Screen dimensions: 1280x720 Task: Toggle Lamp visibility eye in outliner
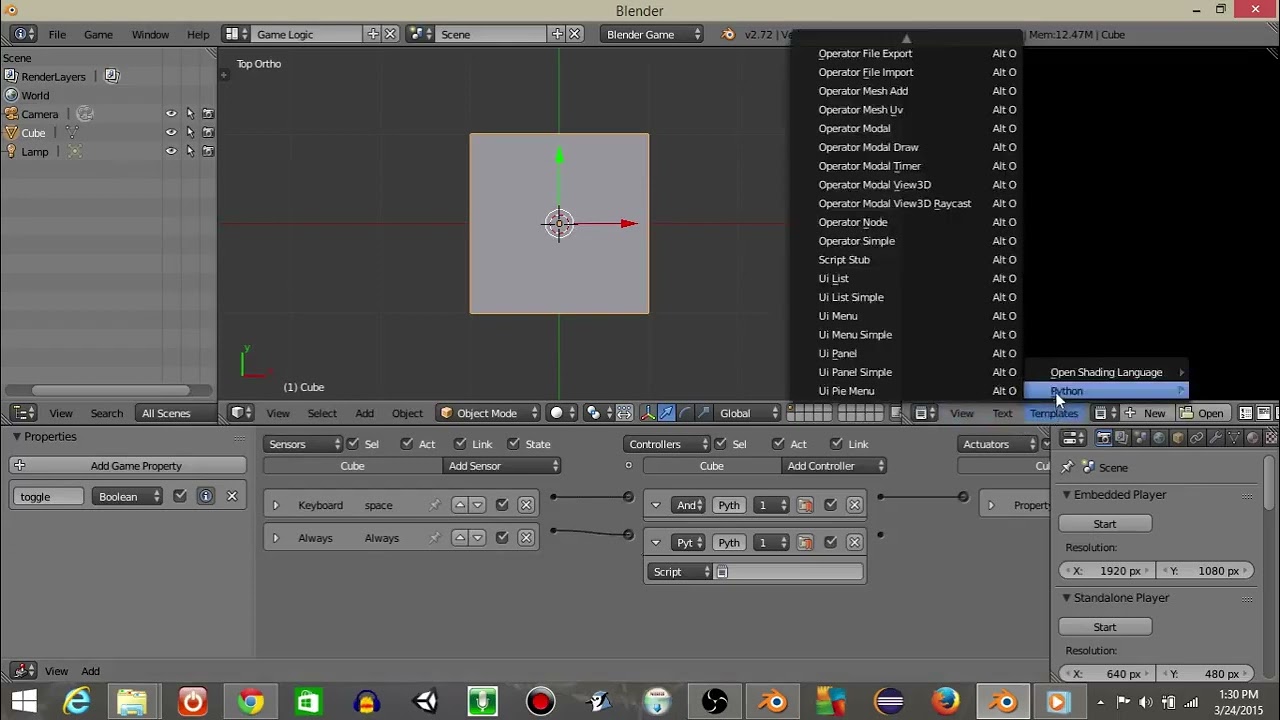pyautogui.click(x=171, y=152)
